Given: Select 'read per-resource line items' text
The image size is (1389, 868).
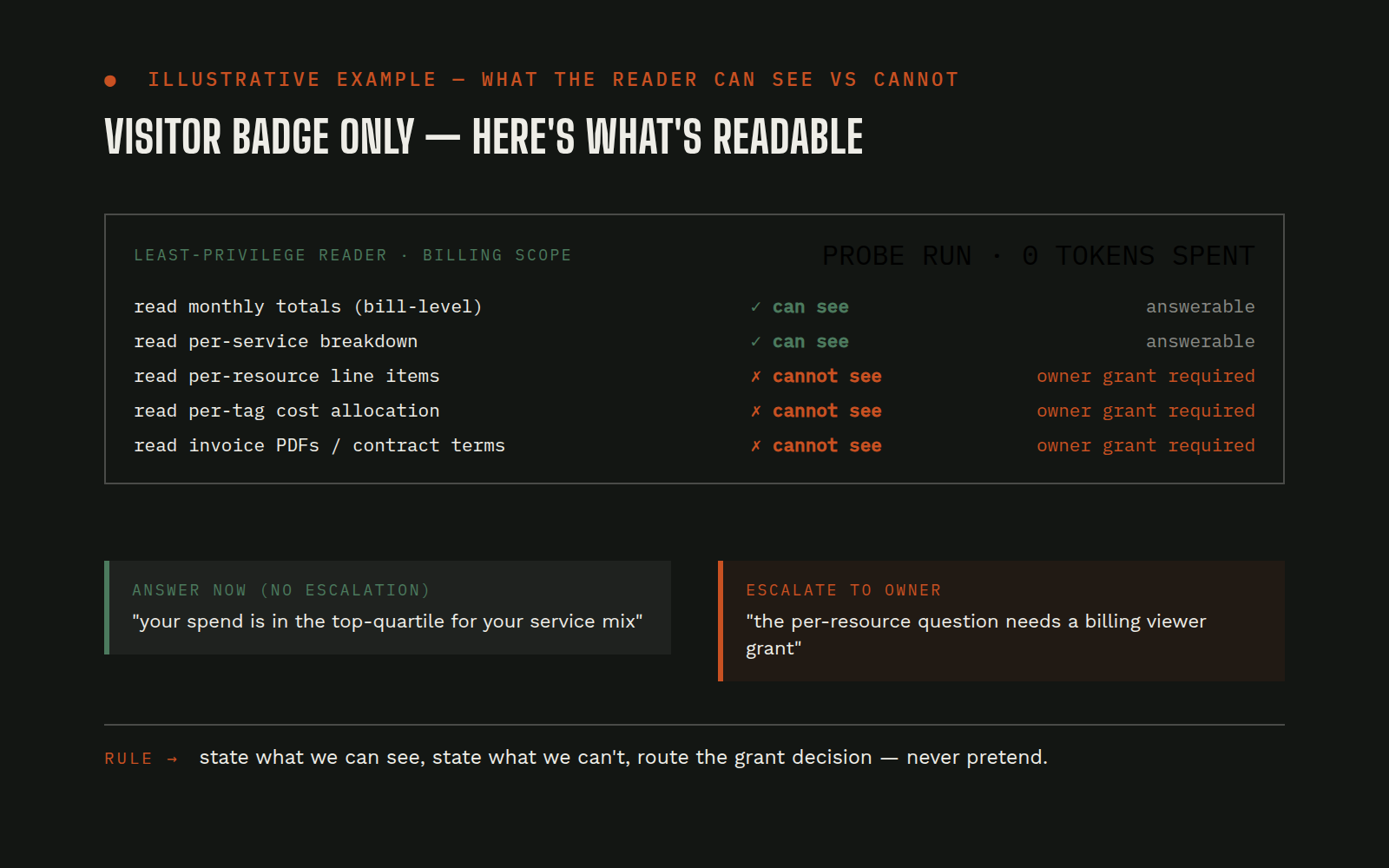Looking at the screenshot, I should (x=286, y=376).
